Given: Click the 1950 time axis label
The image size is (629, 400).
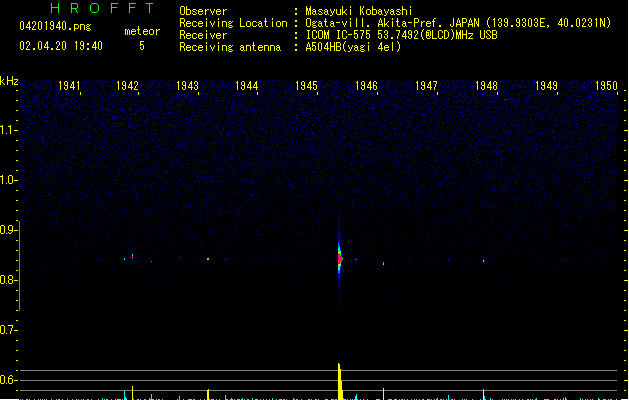Looking at the screenshot, I should 606,86.
